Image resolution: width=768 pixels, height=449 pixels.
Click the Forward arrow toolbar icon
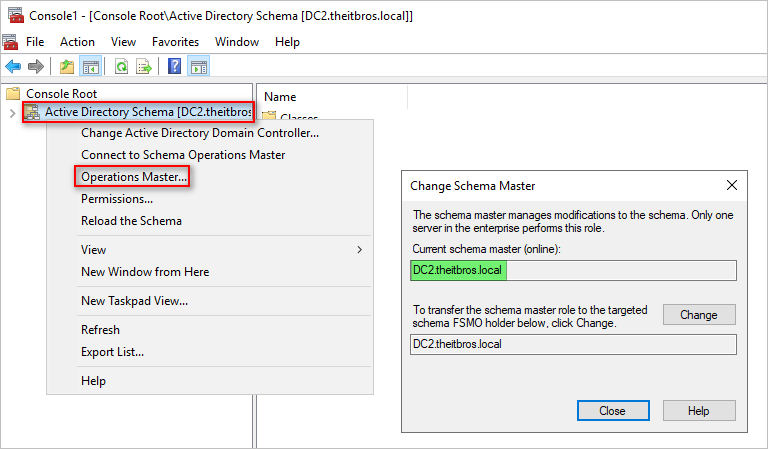click(36, 66)
